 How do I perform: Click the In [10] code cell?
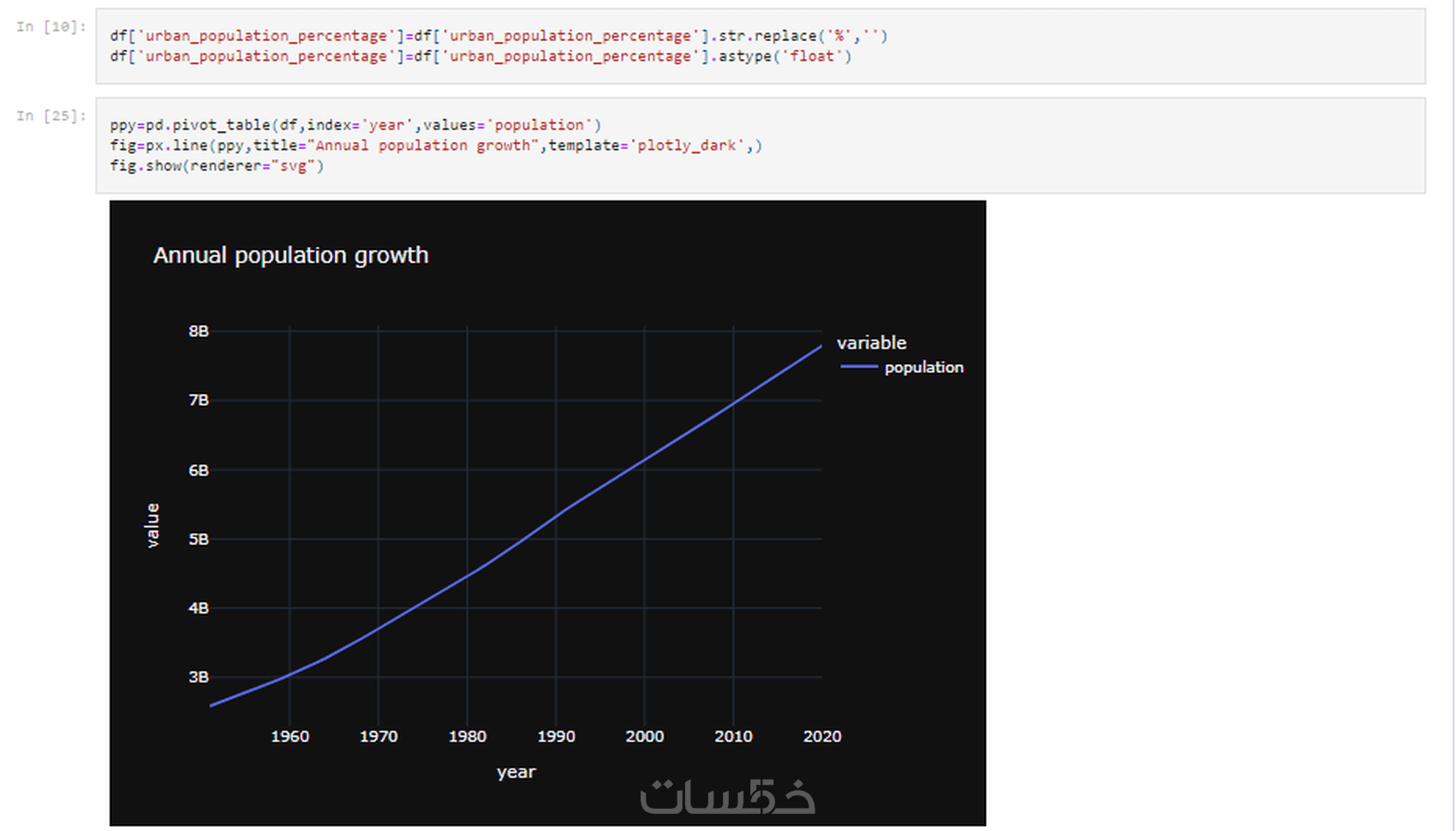click(x=761, y=46)
